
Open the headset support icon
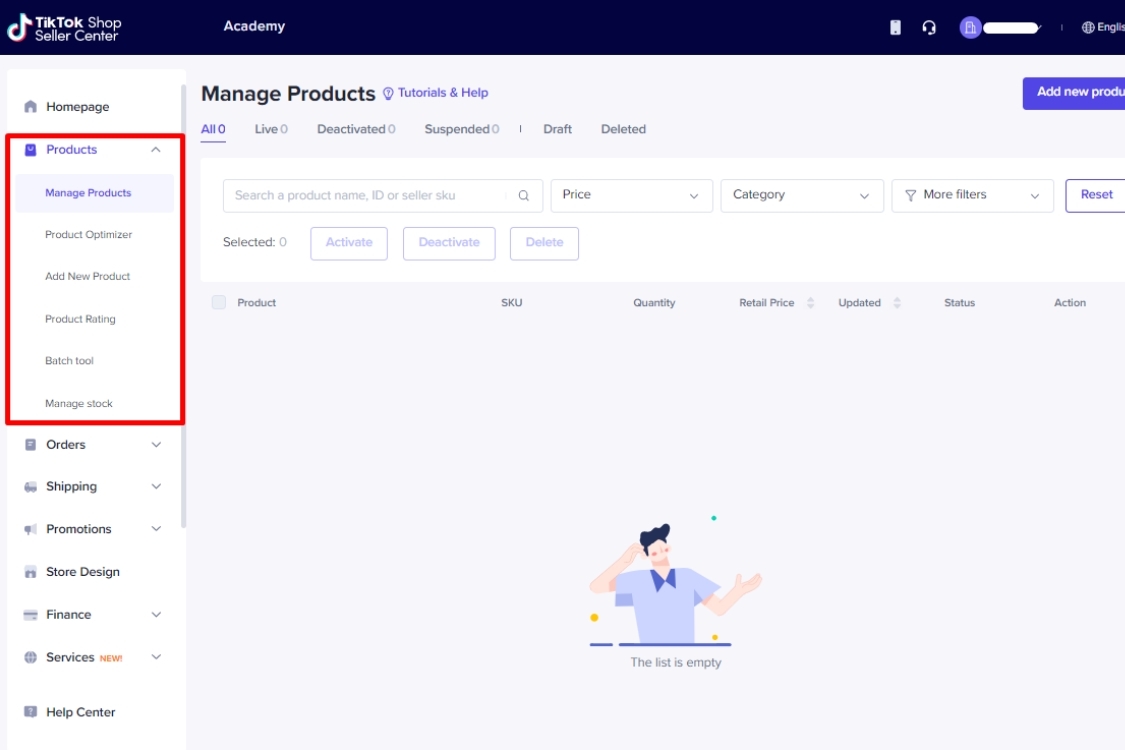coord(929,27)
